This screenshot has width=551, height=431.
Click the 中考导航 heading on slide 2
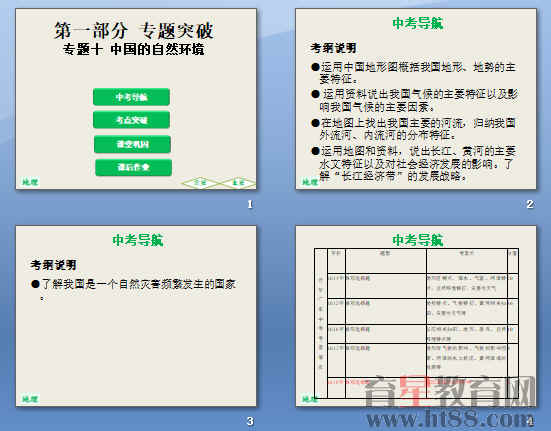coord(417,23)
